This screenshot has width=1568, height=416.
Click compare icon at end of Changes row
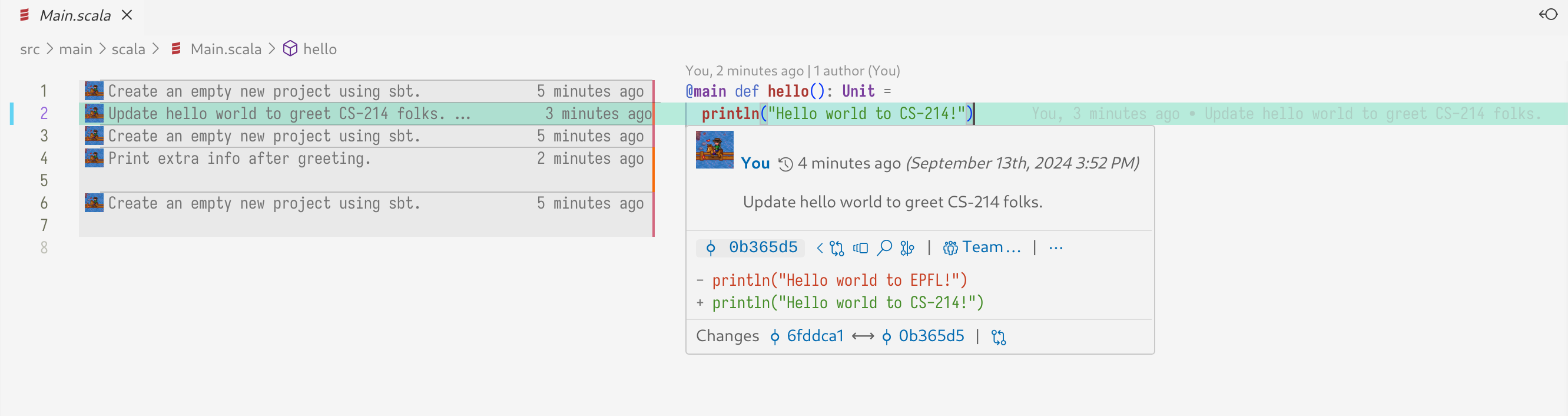pos(998,337)
